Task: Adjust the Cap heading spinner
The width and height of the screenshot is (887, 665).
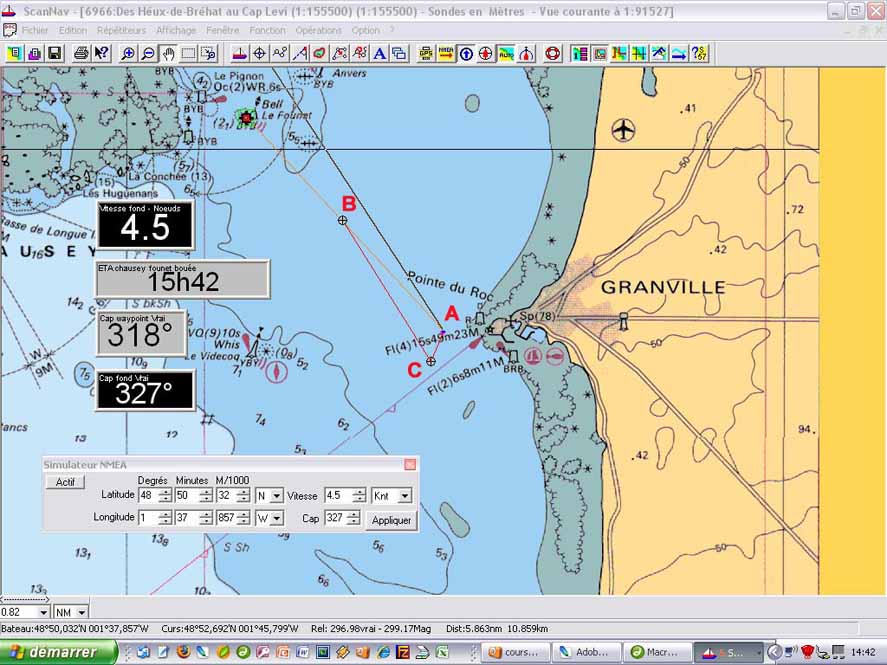Action: tap(354, 518)
